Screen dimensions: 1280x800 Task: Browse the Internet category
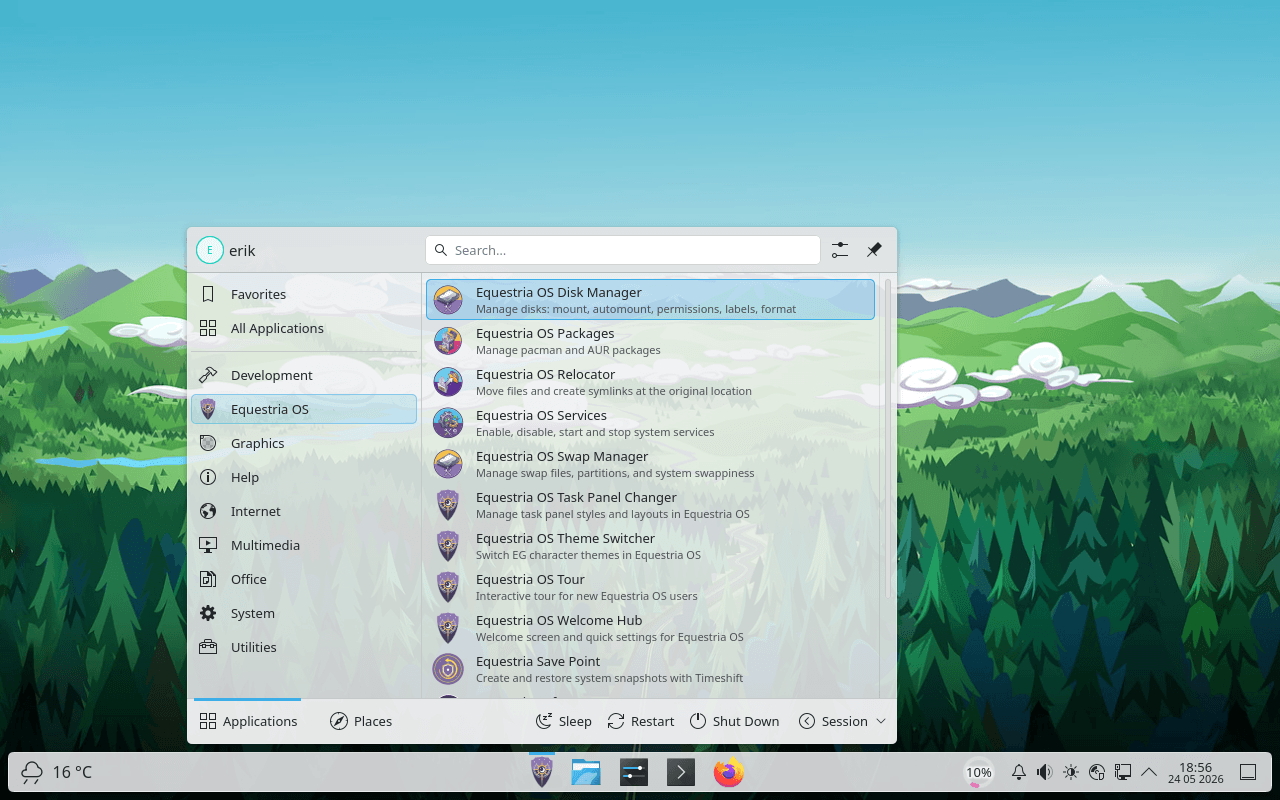click(304, 511)
